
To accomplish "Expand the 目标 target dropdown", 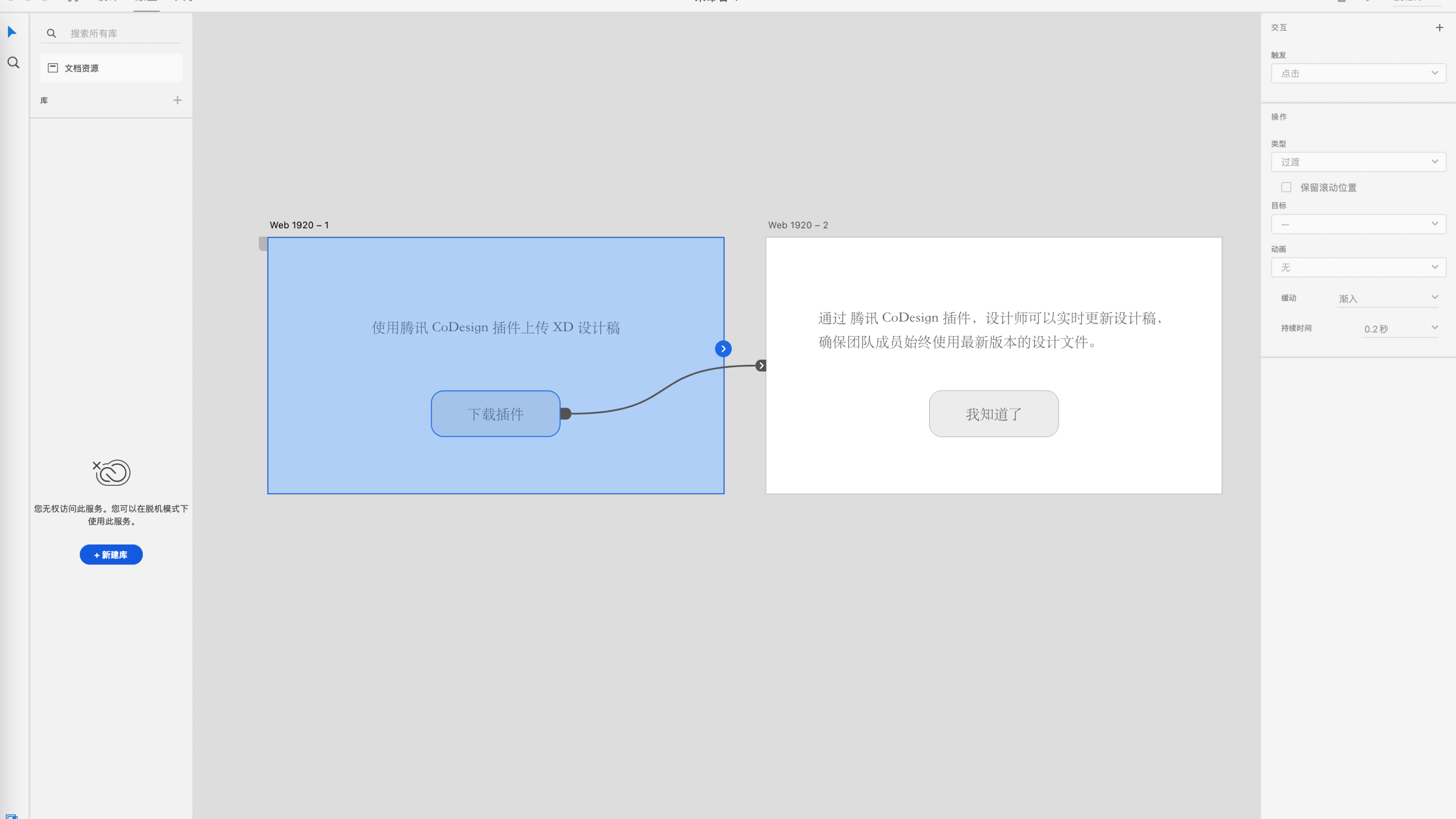I will 1358,224.
